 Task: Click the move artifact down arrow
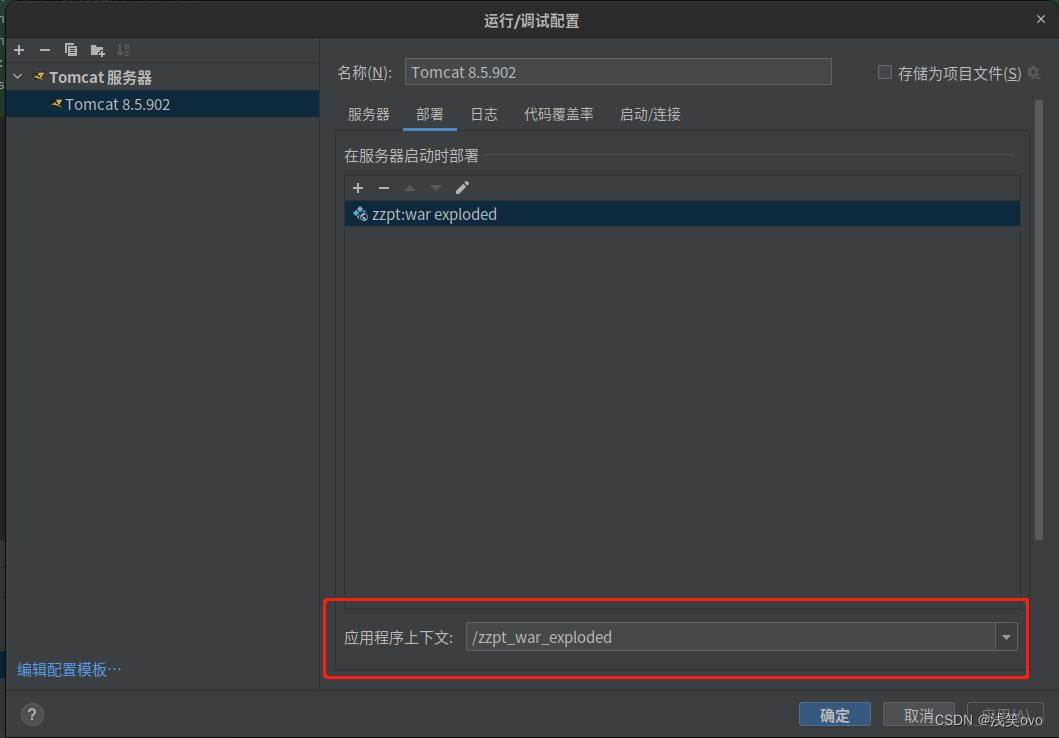coord(435,187)
